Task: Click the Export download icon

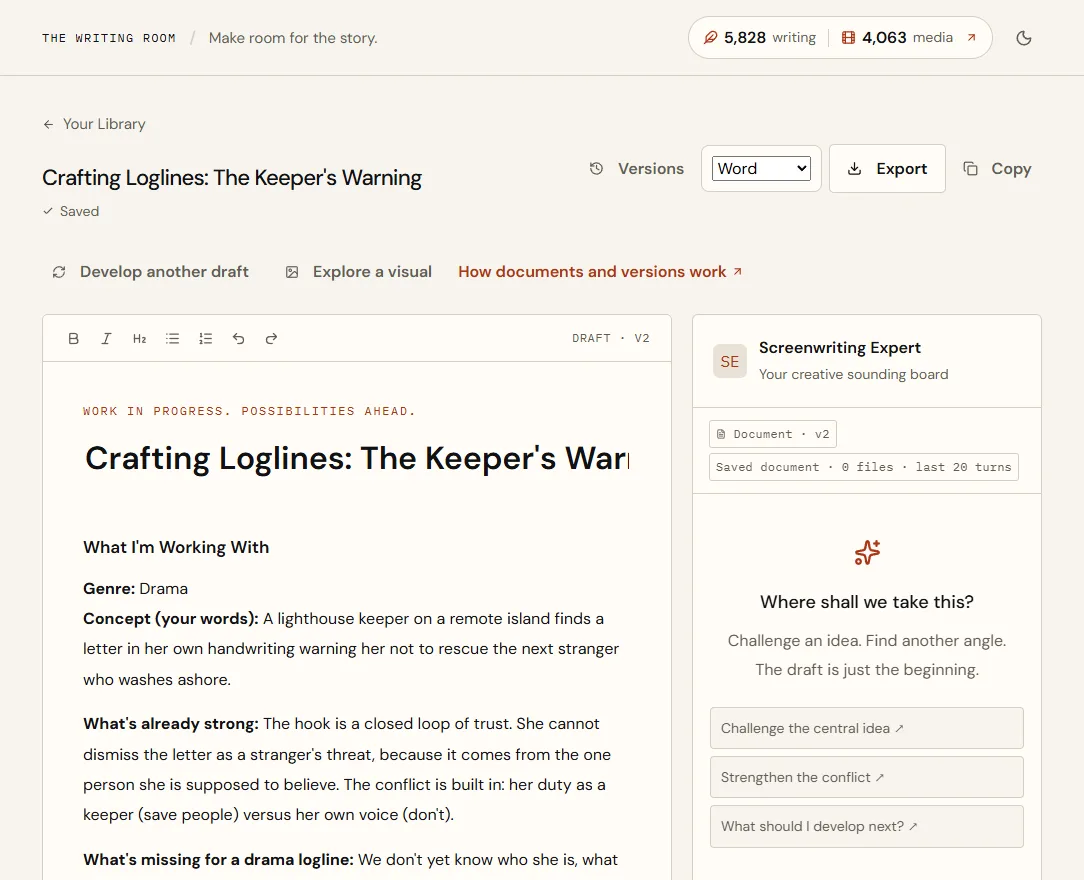Action: pyautogui.click(x=854, y=169)
